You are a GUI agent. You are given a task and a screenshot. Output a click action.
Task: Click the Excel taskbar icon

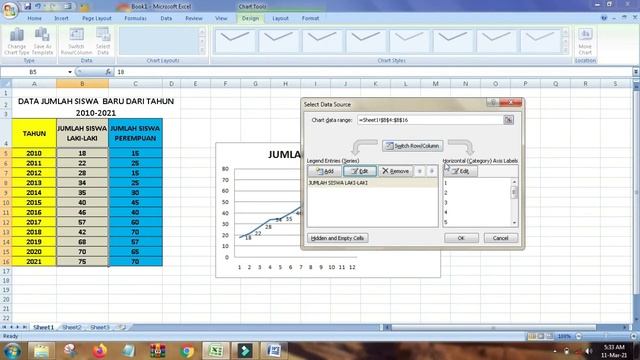(216, 351)
